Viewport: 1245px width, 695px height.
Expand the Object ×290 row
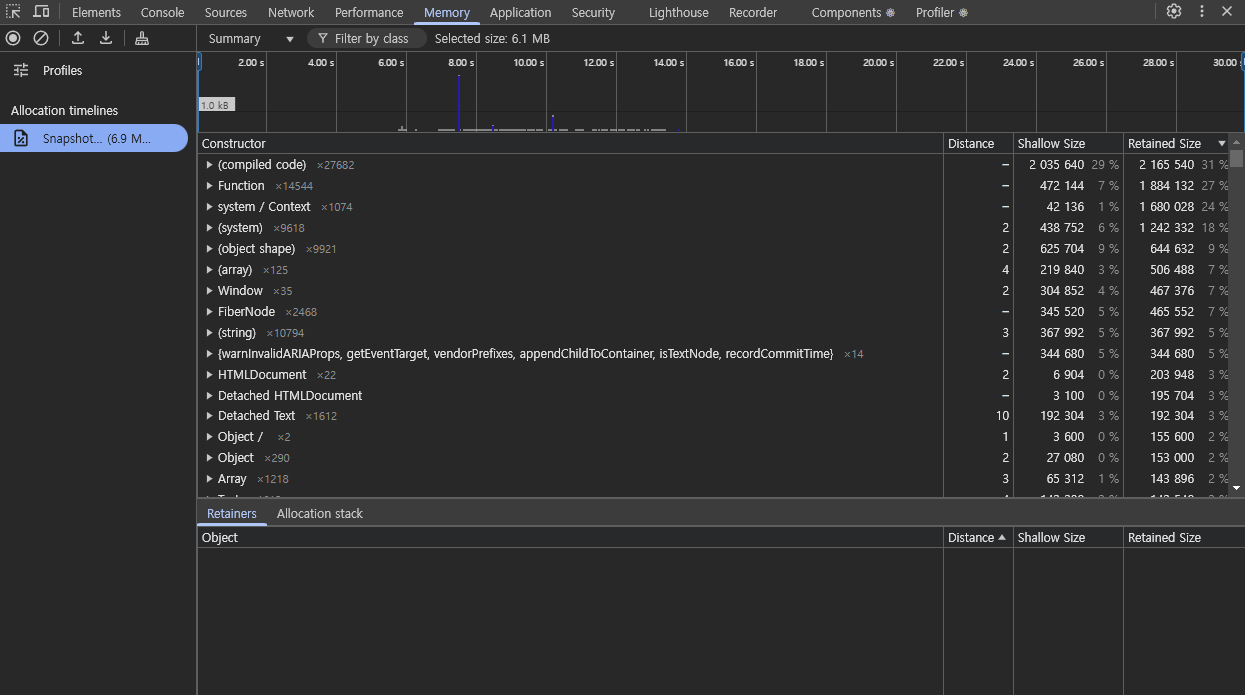click(x=209, y=458)
